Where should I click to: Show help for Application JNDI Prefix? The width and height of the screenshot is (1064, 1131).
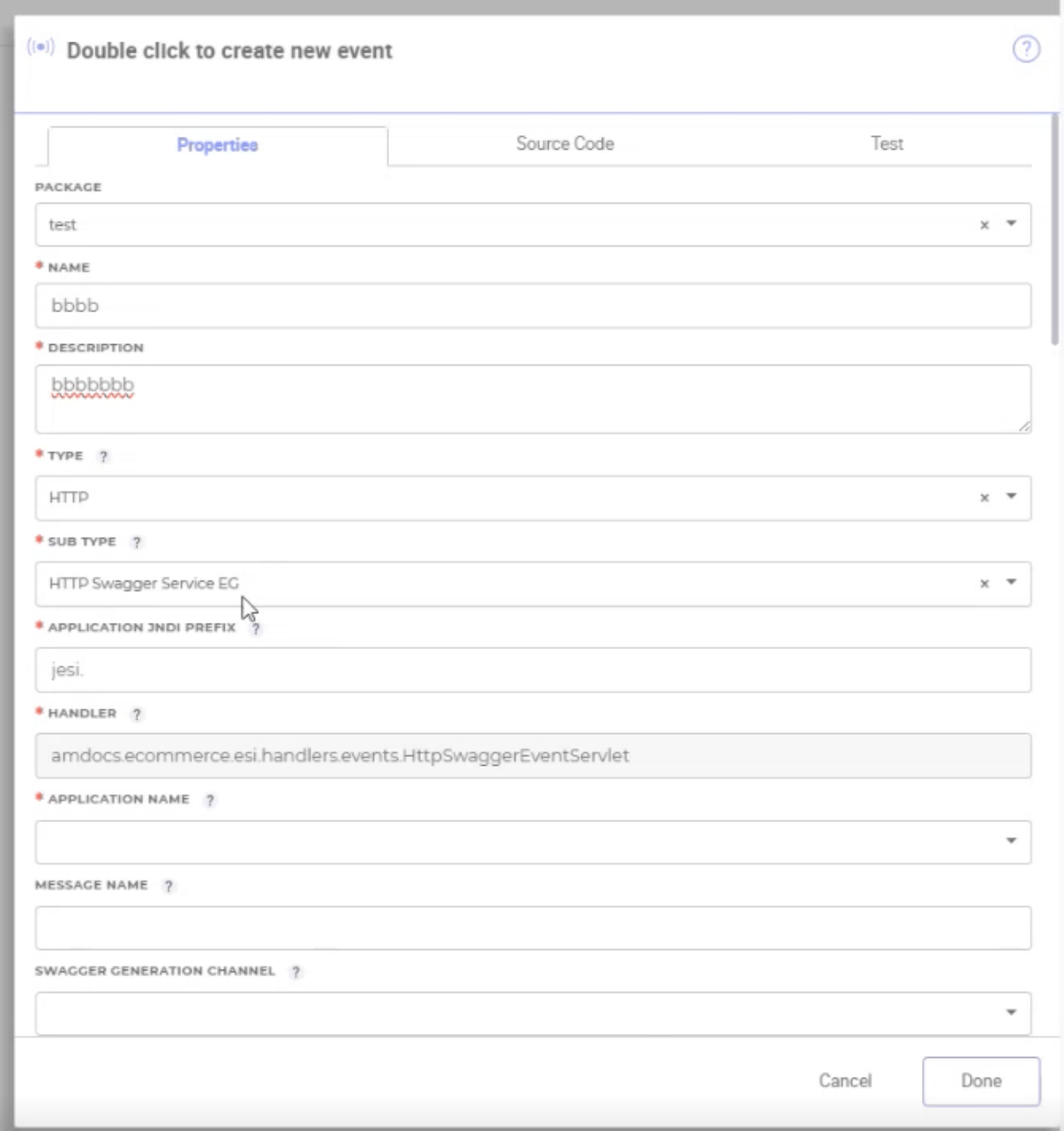pyautogui.click(x=256, y=629)
